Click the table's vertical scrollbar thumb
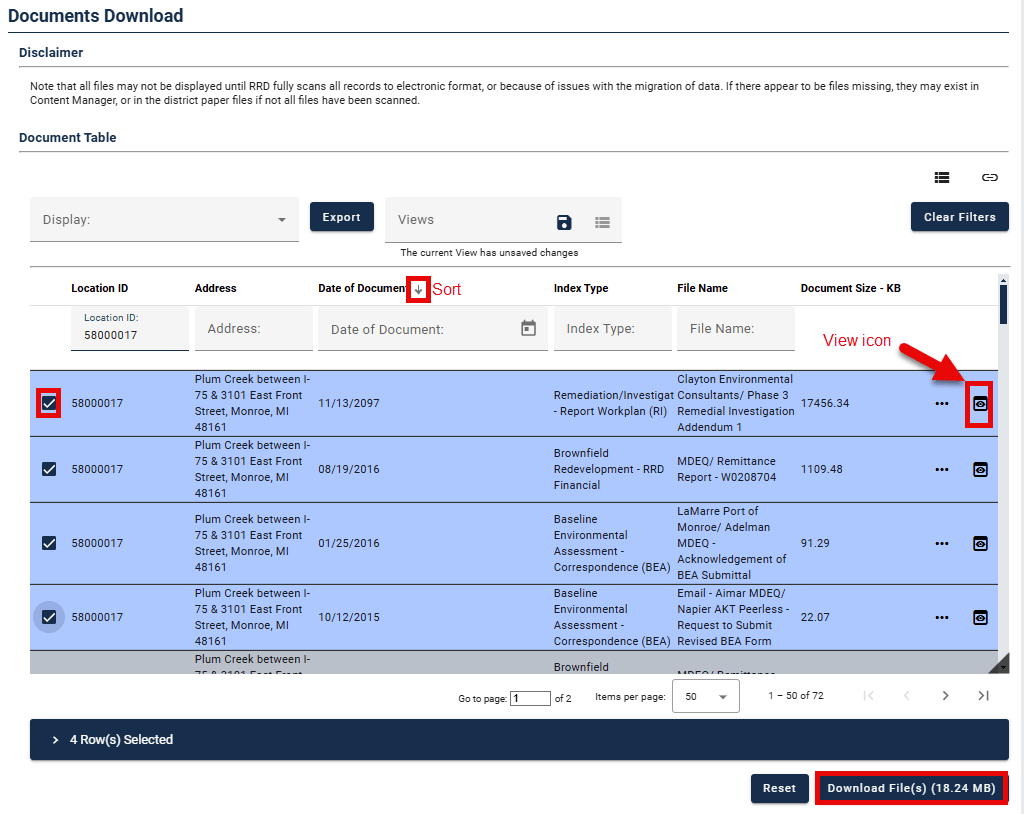Viewport: 1024px width, 814px height. (1003, 304)
